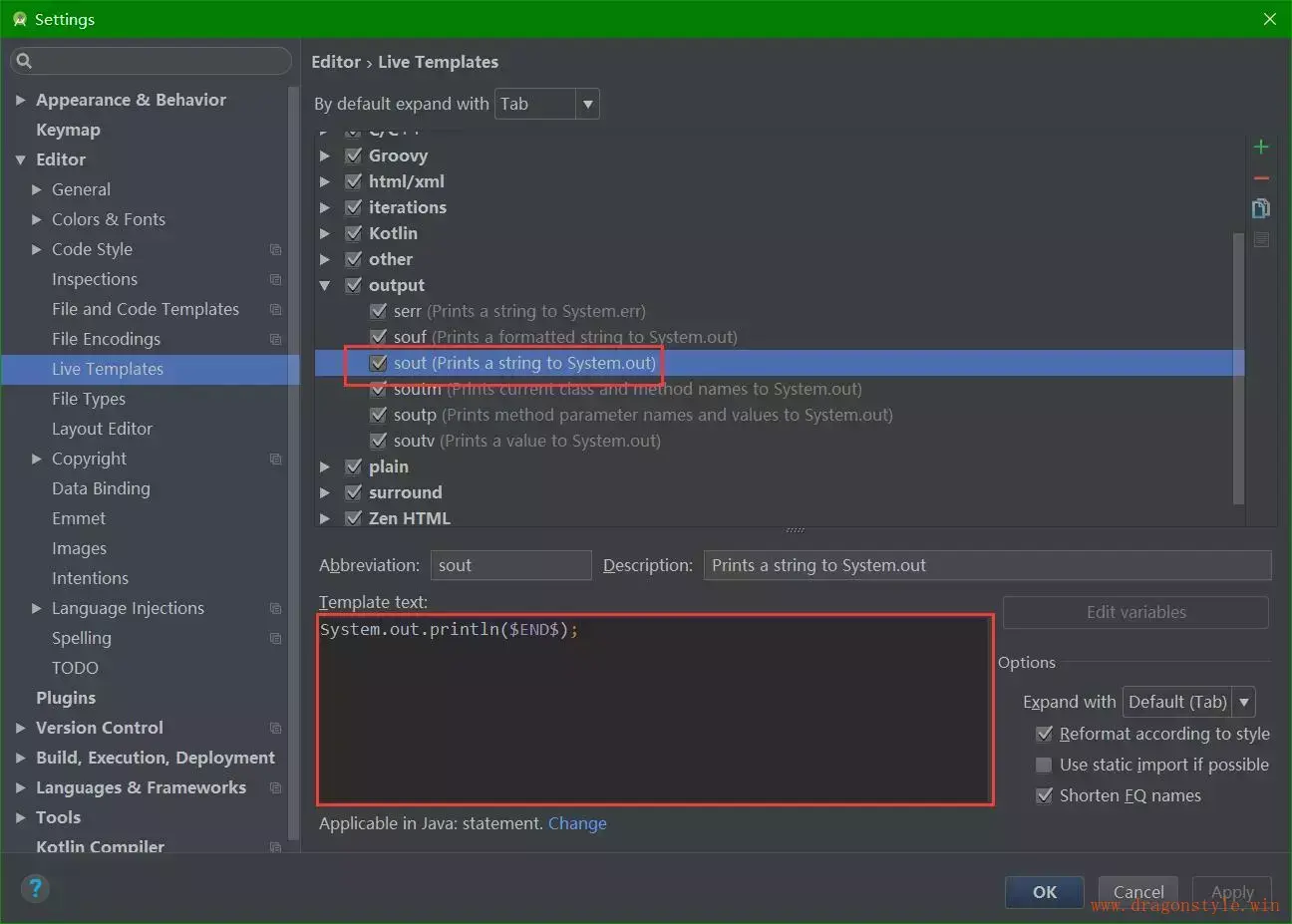Focus the settings search box
Viewport: 1292px width, 924px height.
[x=151, y=61]
